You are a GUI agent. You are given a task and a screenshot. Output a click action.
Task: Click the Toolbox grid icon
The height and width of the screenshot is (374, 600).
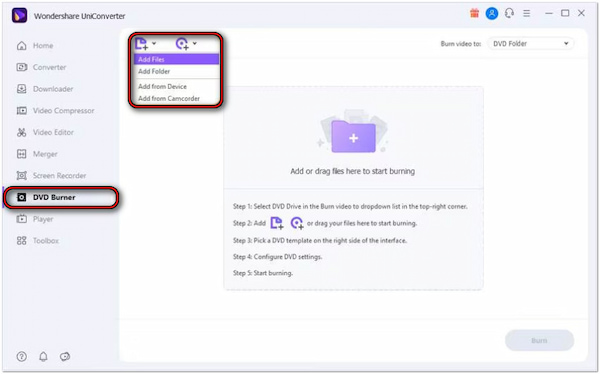tap(22, 241)
